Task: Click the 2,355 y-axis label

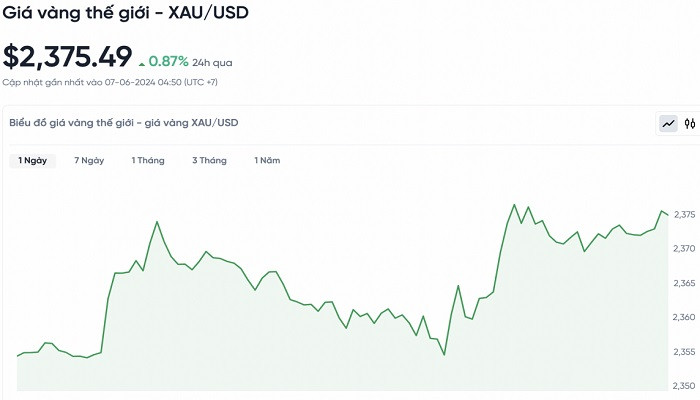Action: (685, 352)
